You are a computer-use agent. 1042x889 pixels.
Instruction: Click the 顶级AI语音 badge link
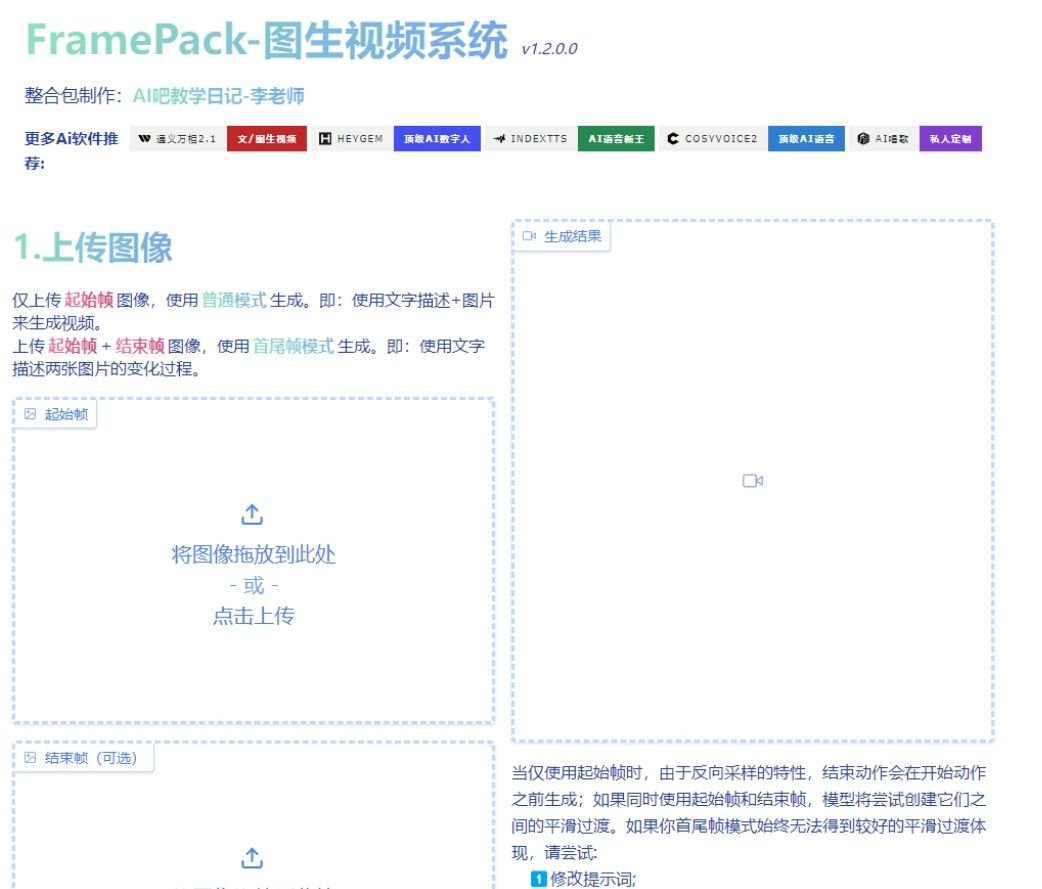point(806,139)
